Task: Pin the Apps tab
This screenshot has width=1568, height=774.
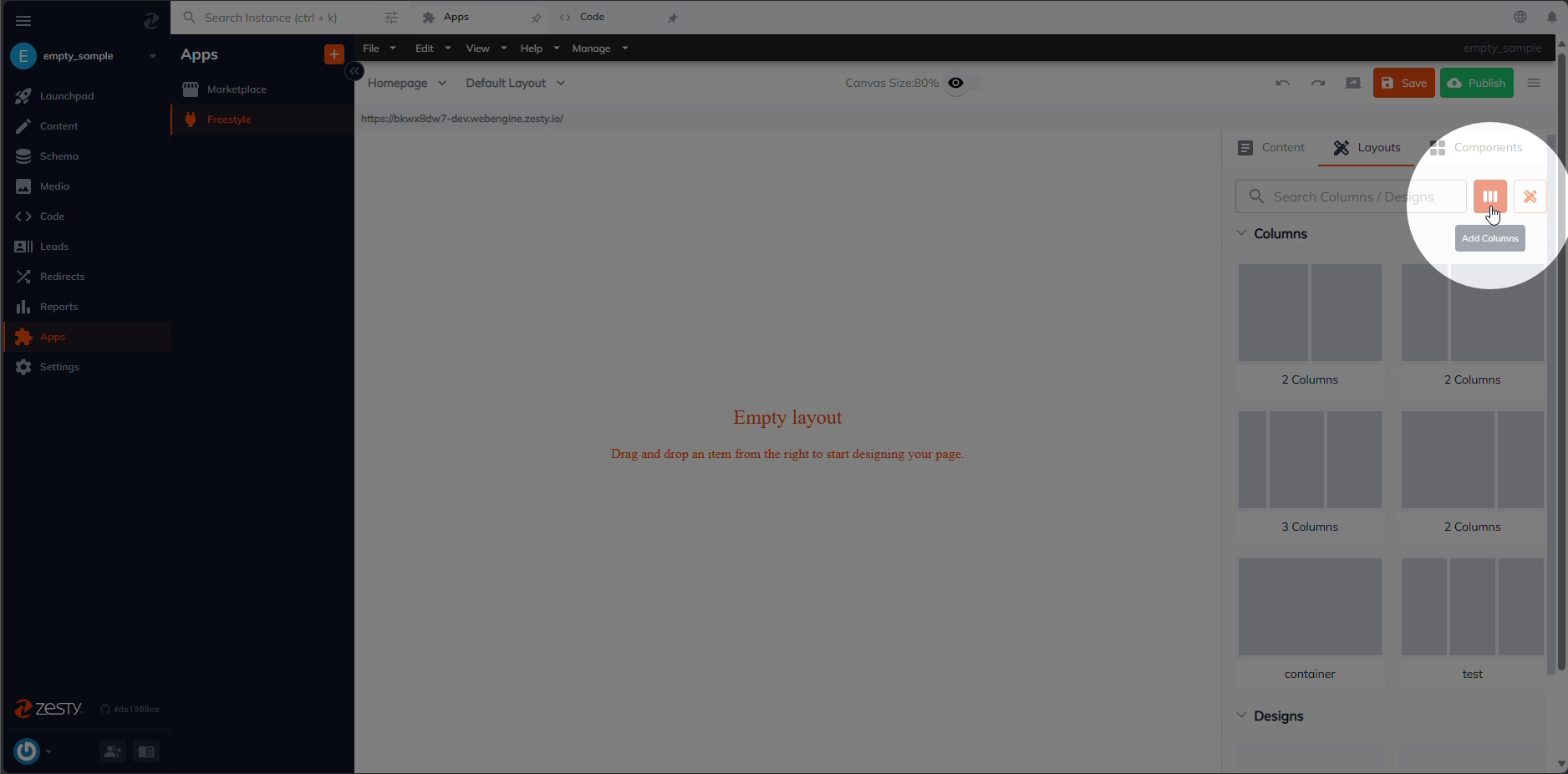Action: click(537, 18)
